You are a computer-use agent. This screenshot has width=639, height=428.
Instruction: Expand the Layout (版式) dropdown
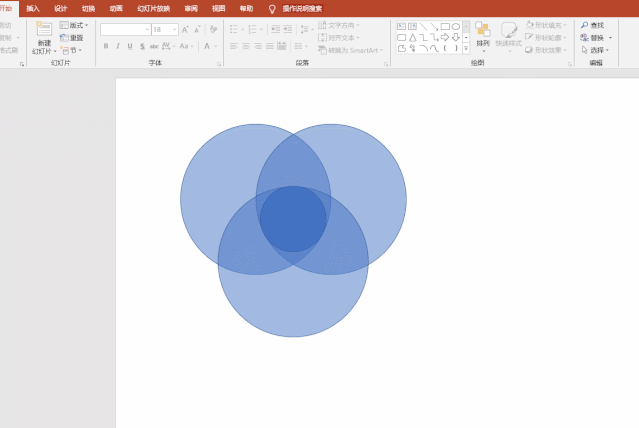[74, 25]
